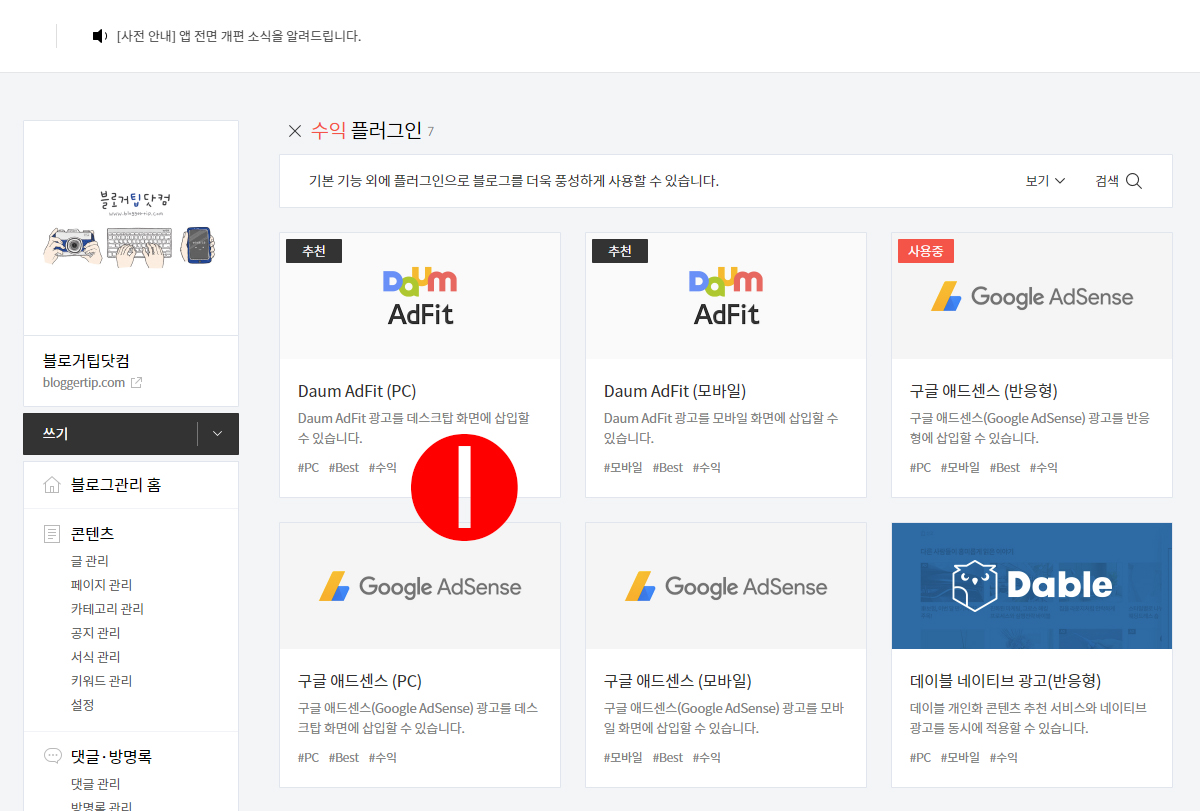Click the 쓰기 write button

110,434
